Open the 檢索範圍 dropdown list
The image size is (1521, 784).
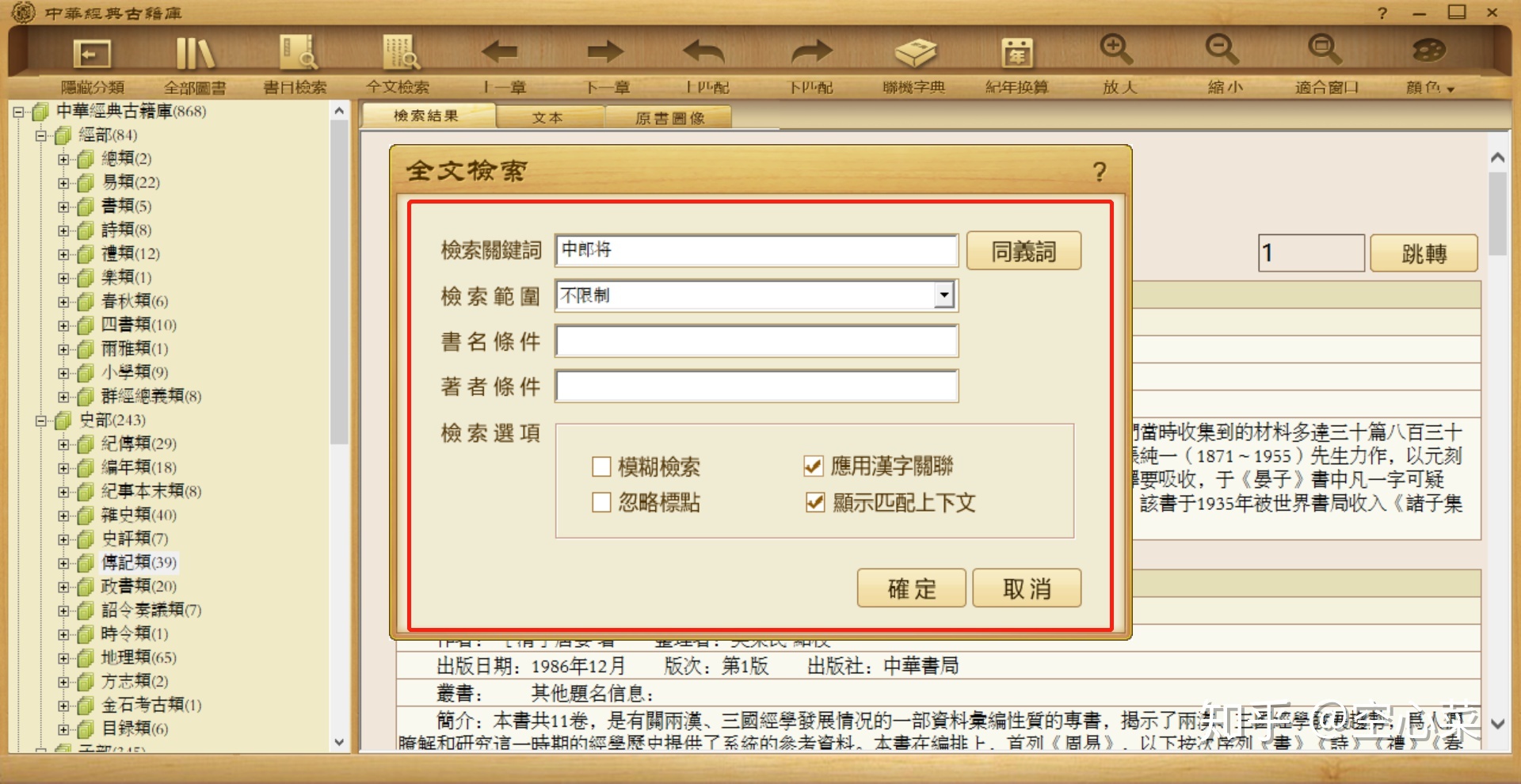tap(943, 295)
